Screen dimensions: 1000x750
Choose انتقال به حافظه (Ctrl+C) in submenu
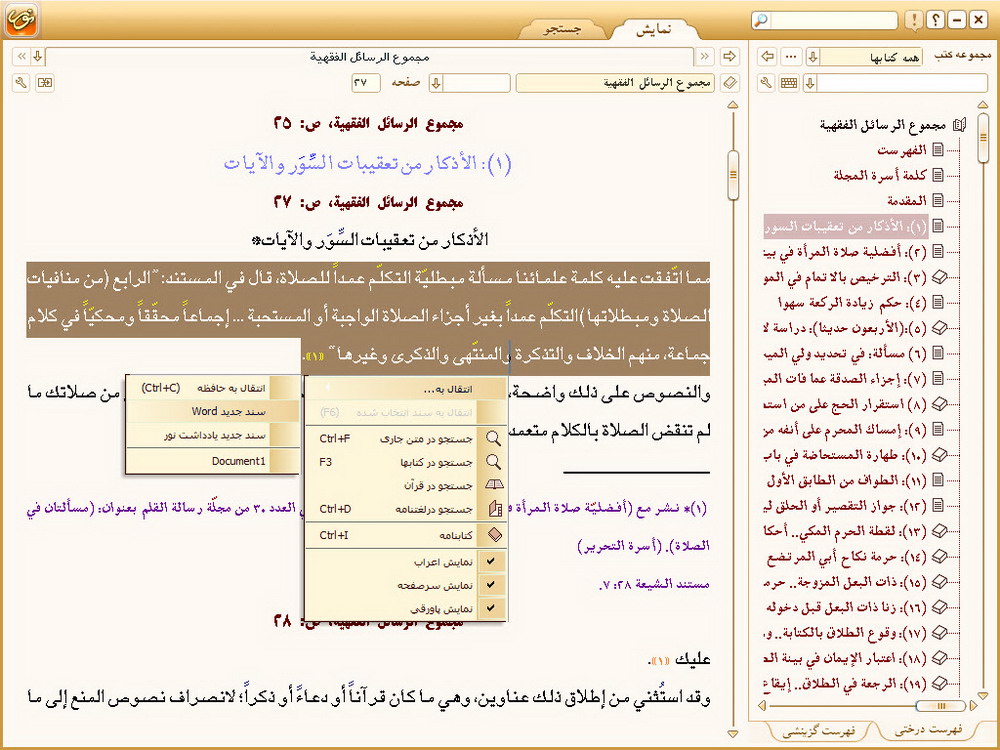point(212,388)
